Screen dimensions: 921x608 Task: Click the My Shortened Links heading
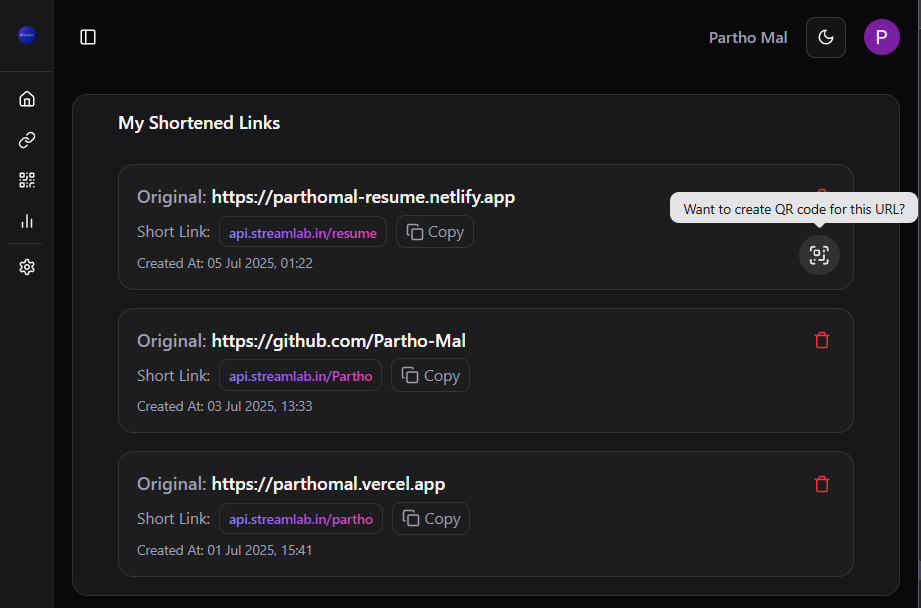click(x=198, y=122)
